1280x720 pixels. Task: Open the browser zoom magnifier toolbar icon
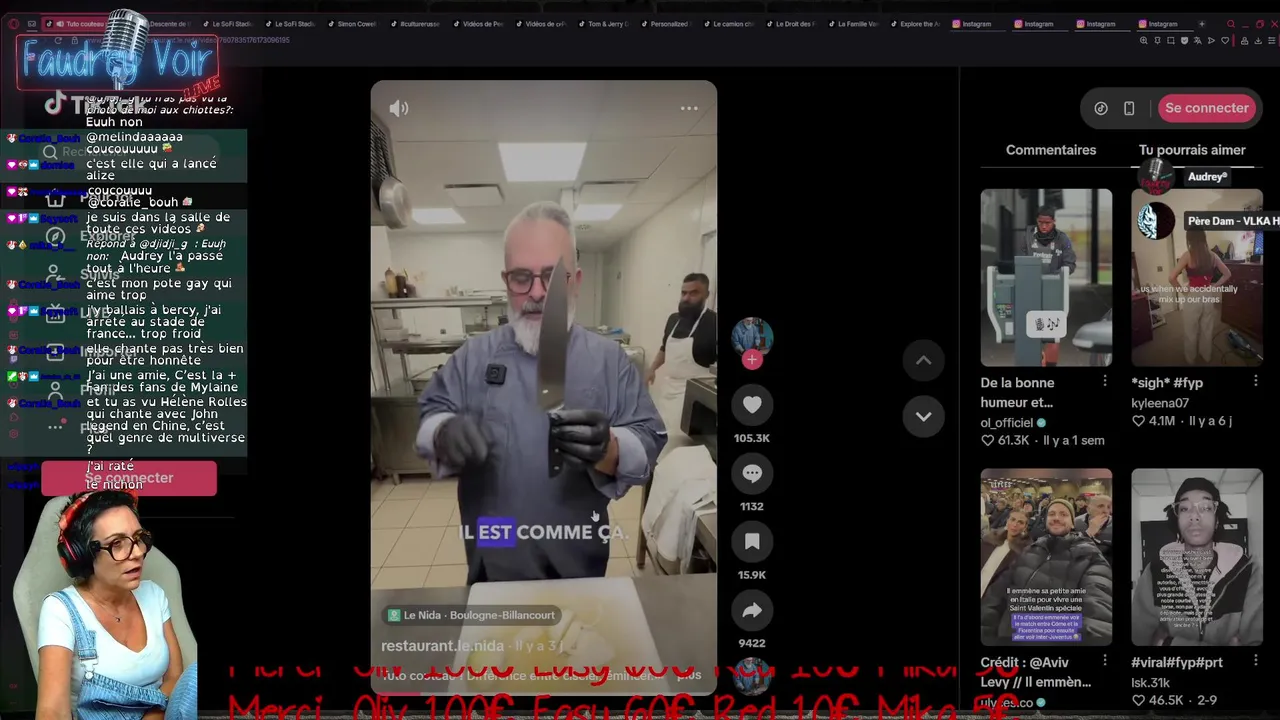pos(1144,41)
